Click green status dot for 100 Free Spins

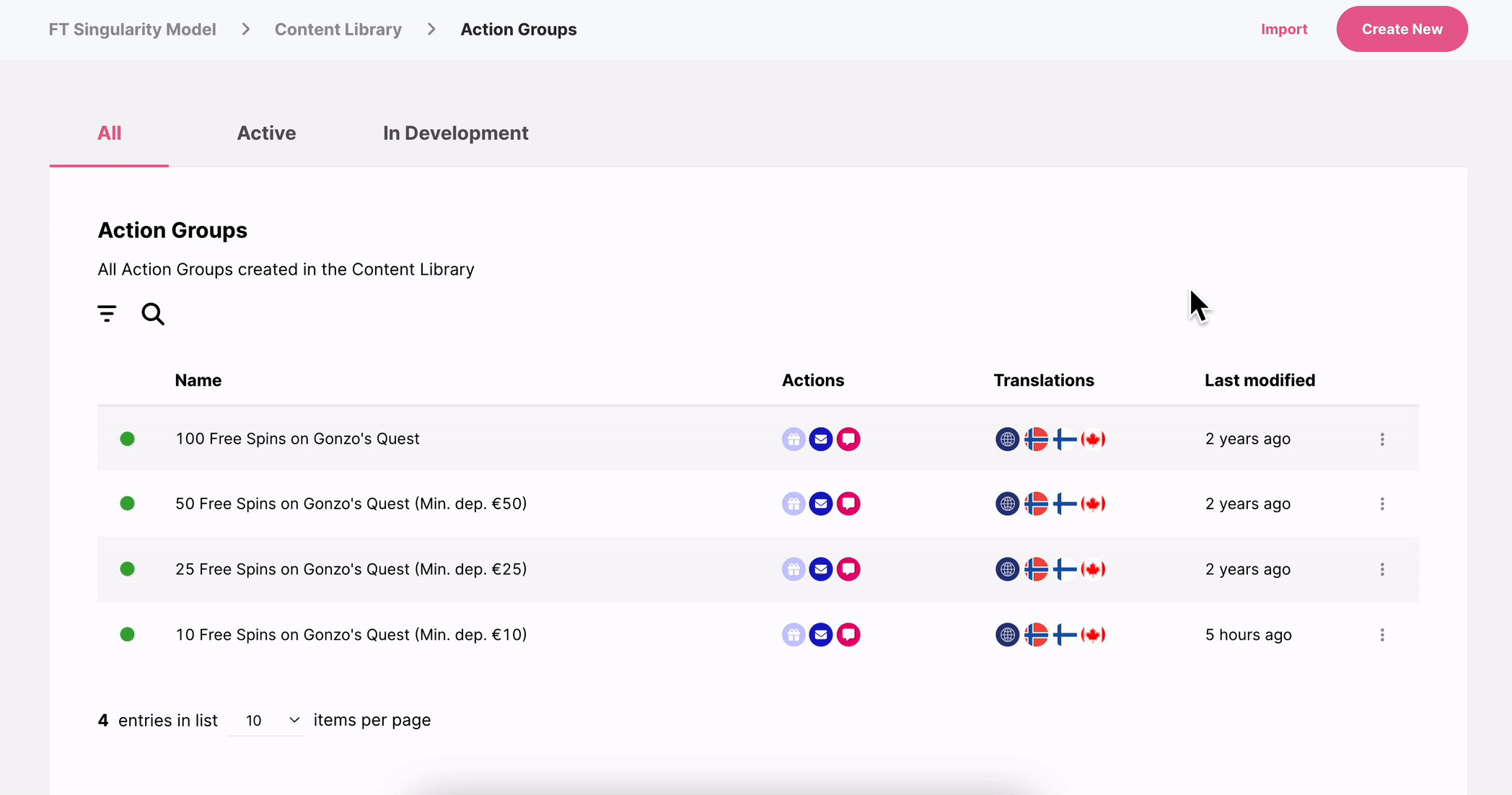[x=128, y=439]
